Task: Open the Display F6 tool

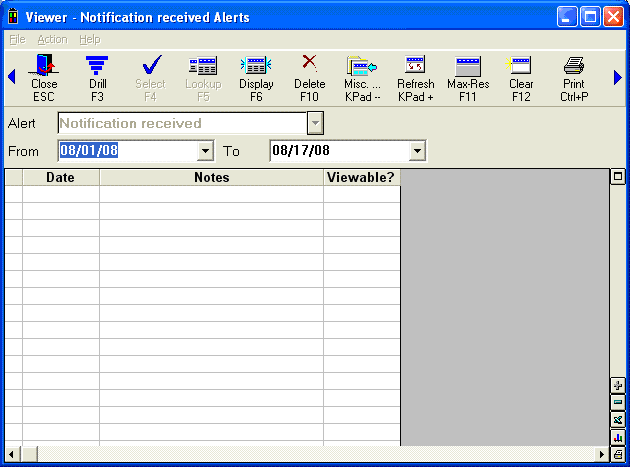Action: click(x=256, y=68)
